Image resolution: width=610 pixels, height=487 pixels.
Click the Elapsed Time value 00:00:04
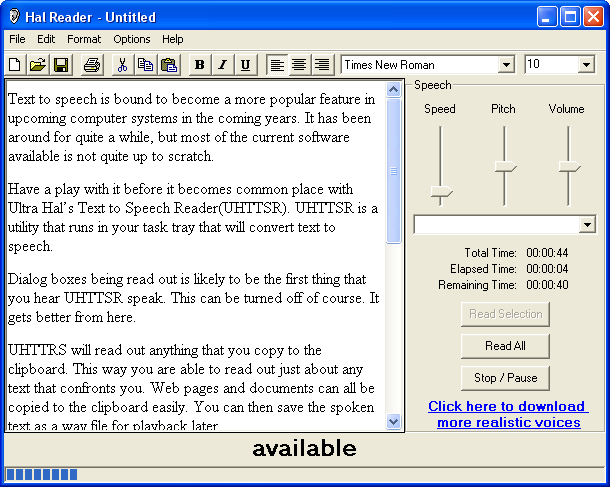pyautogui.click(x=547, y=269)
